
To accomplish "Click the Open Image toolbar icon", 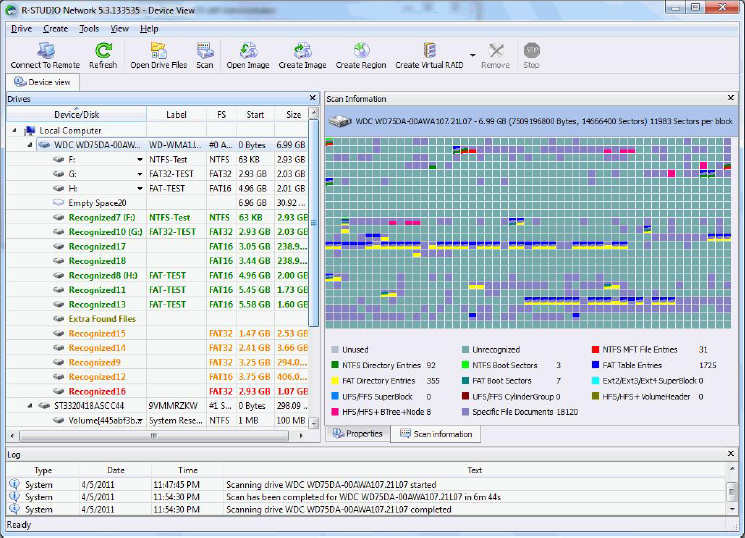I will 248,51.
